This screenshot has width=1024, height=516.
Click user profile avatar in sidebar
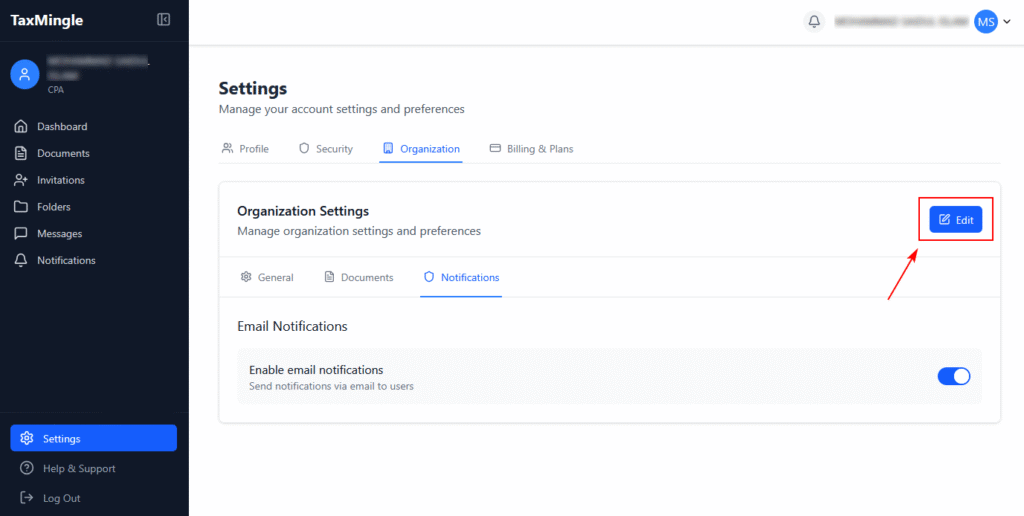coord(25,73)
